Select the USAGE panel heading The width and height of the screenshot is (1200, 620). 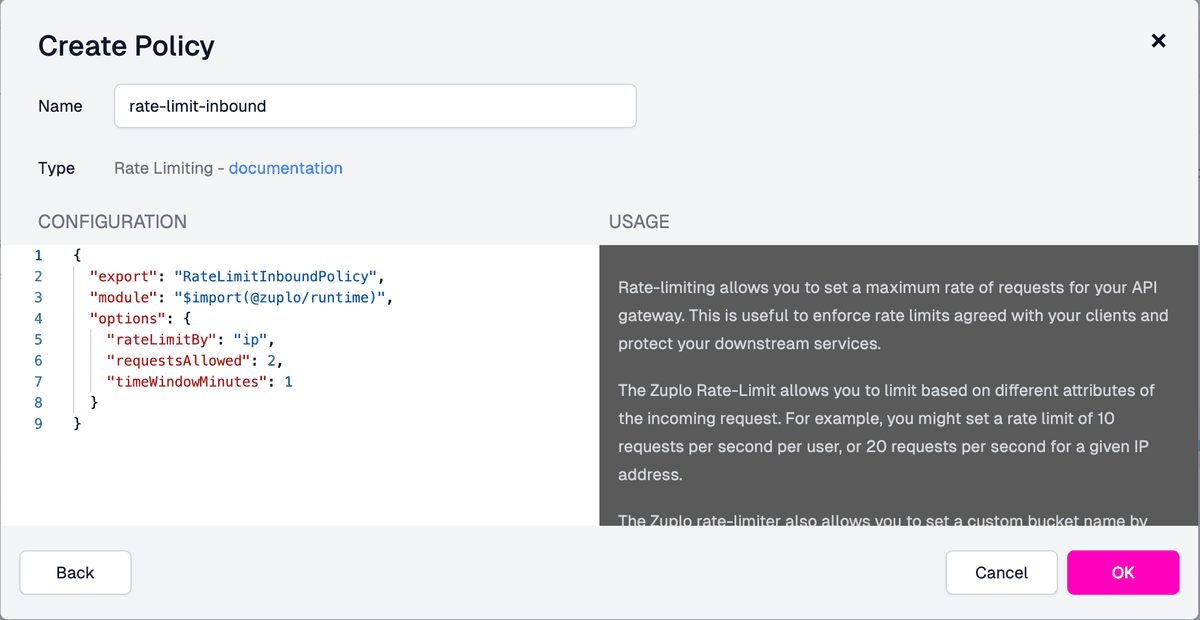639,221
